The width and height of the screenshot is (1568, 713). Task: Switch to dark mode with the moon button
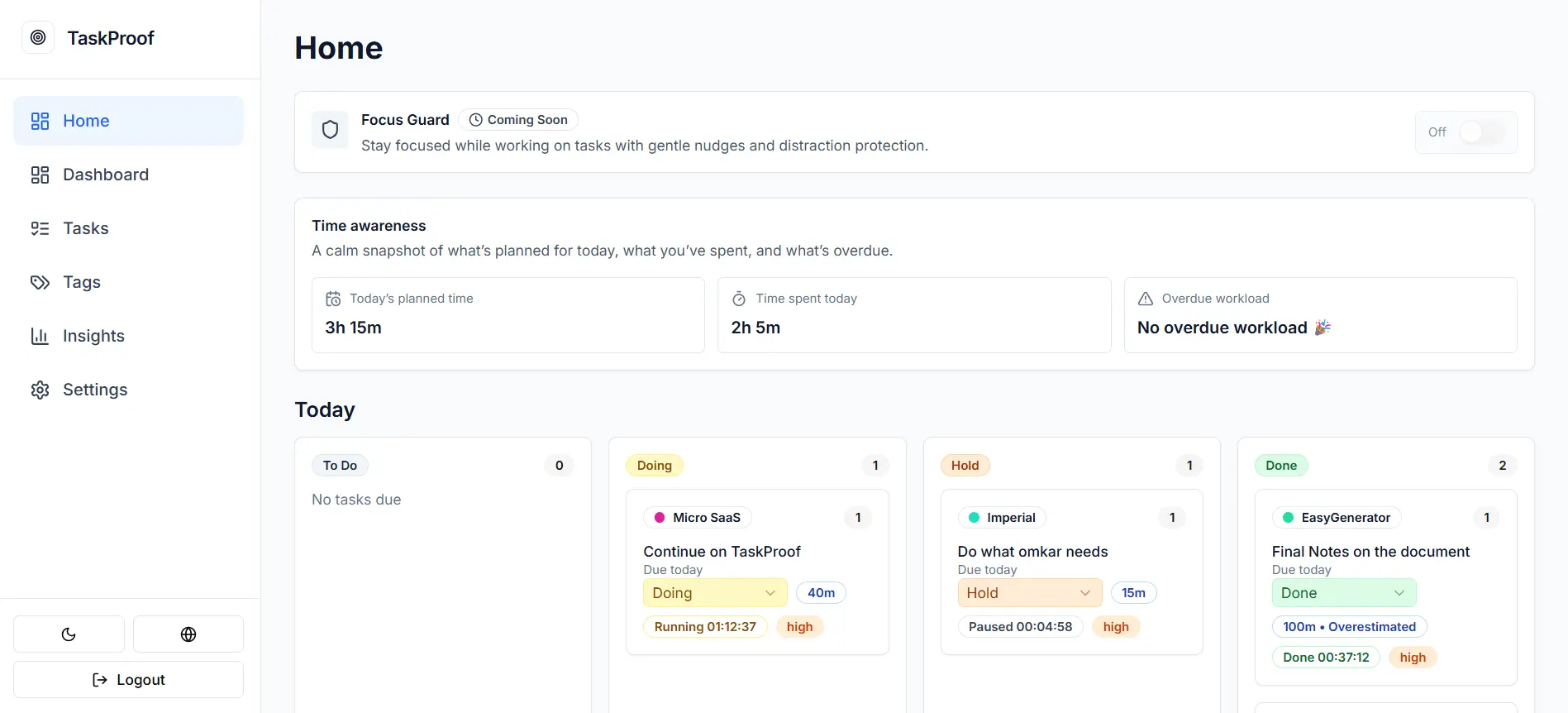click(69, 634)
